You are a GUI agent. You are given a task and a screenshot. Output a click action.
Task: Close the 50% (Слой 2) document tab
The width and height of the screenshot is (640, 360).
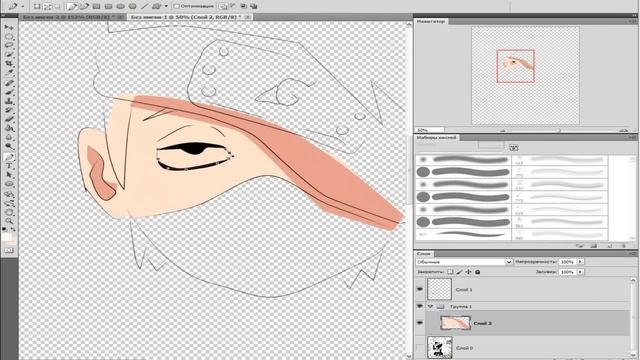point(248,17)
